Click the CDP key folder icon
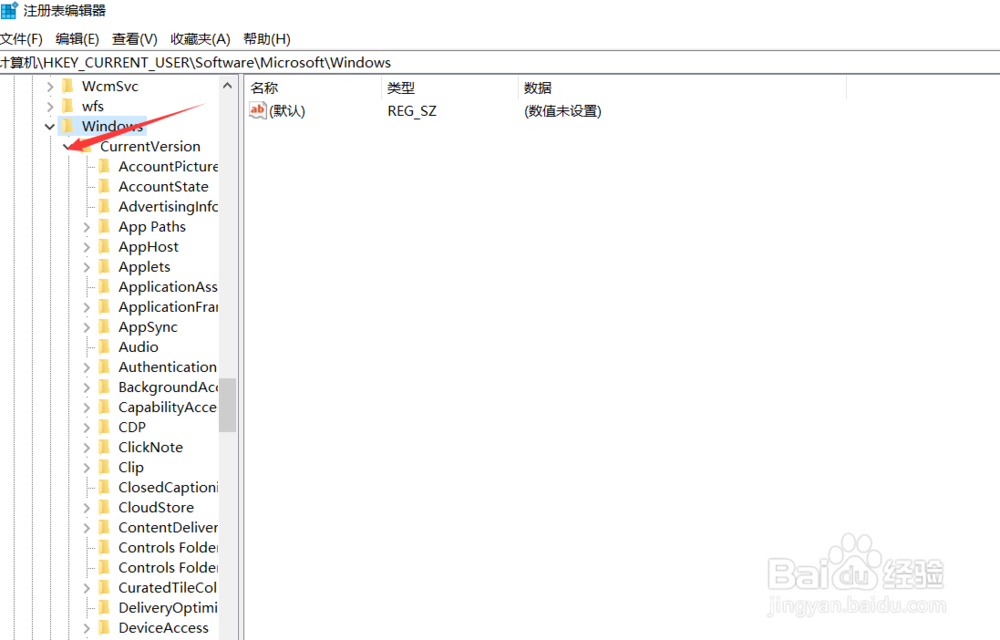 [x=106, y=426]
